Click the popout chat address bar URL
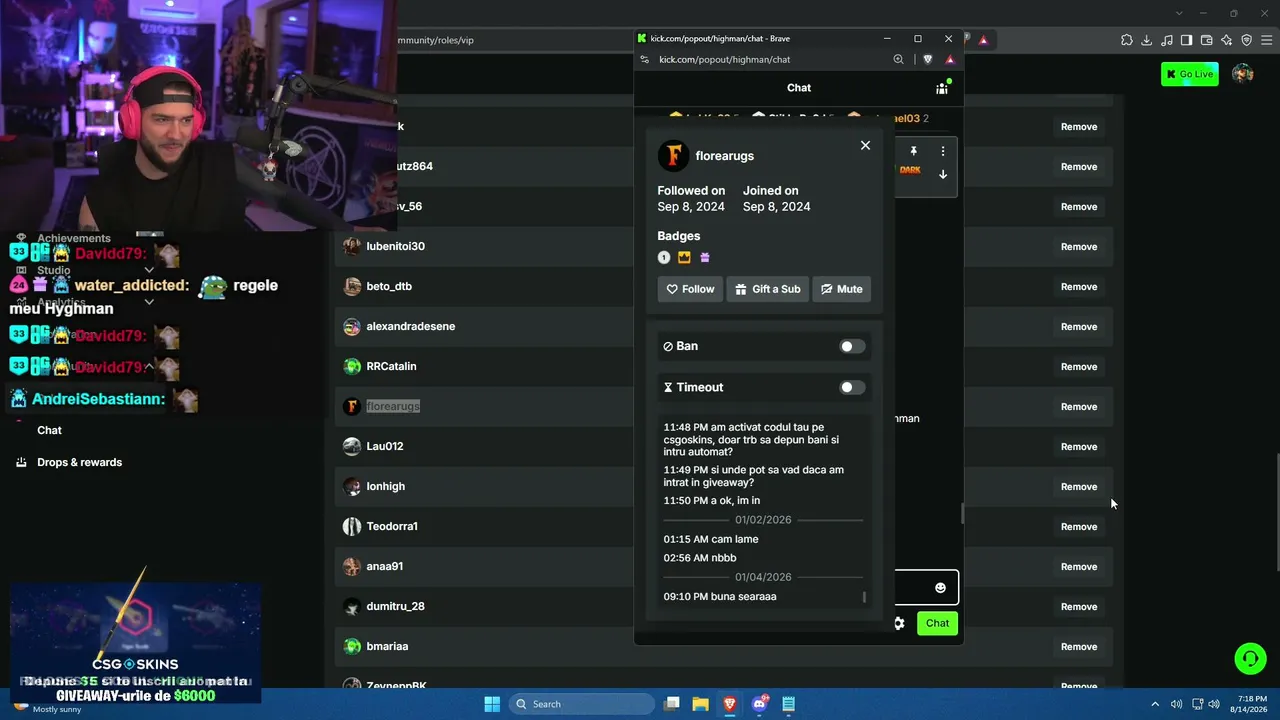The height and width of the screenshot is (720, 1280). click(725, 60)
